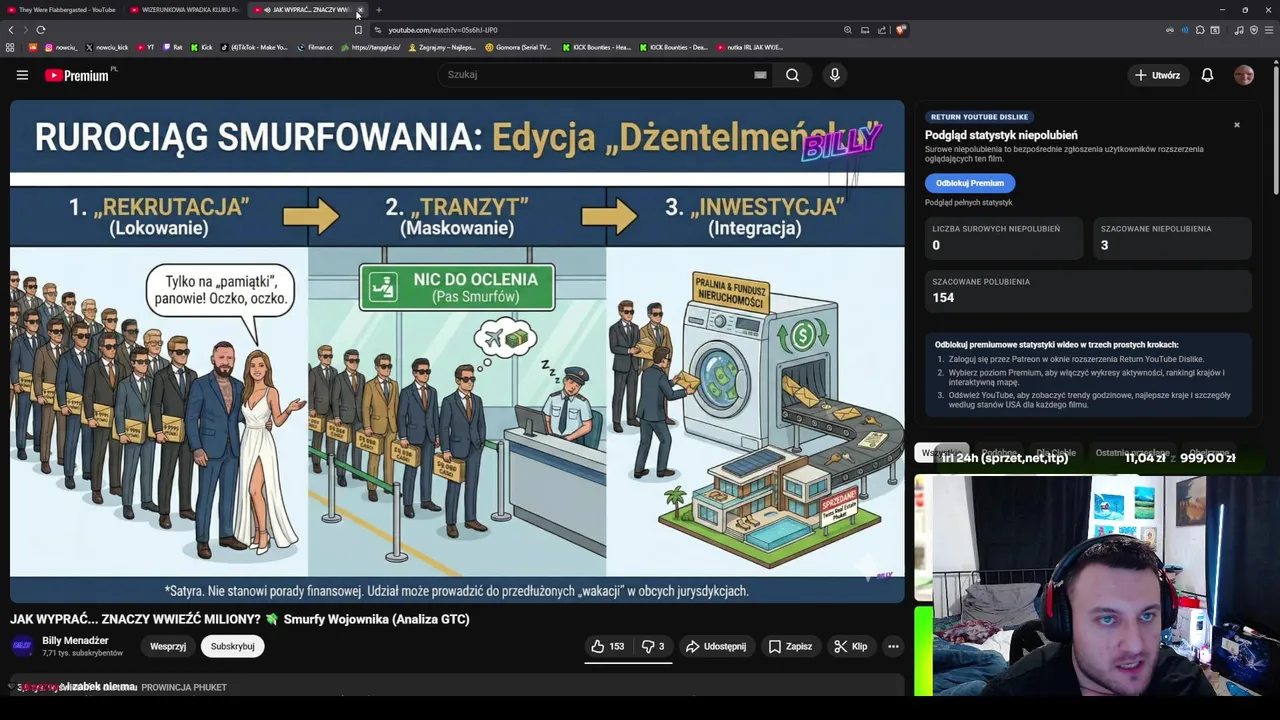
Task: Like the video with 153 likes
Action: [608, 646]
